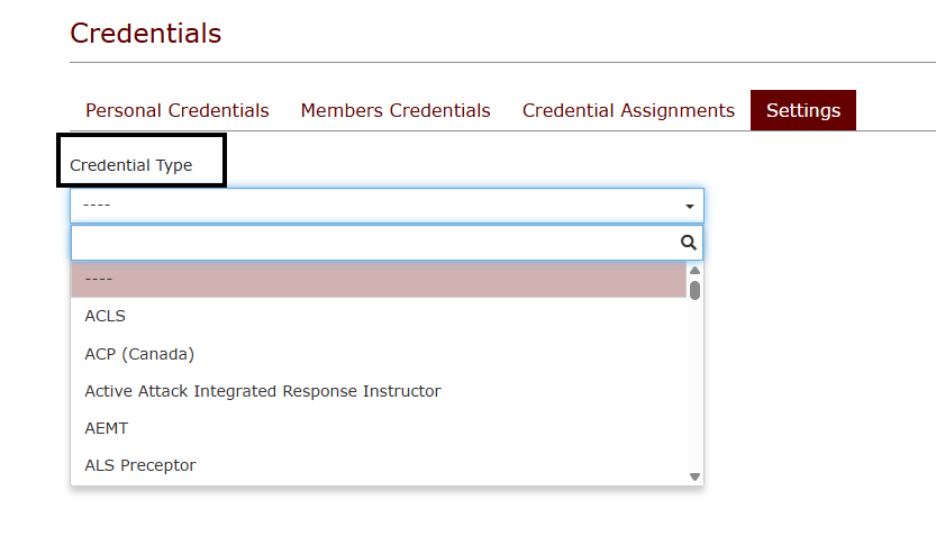Click the scrollbar down arrow
The width and height of the screenshot is (936, 552).
click(x=695, y=477)
